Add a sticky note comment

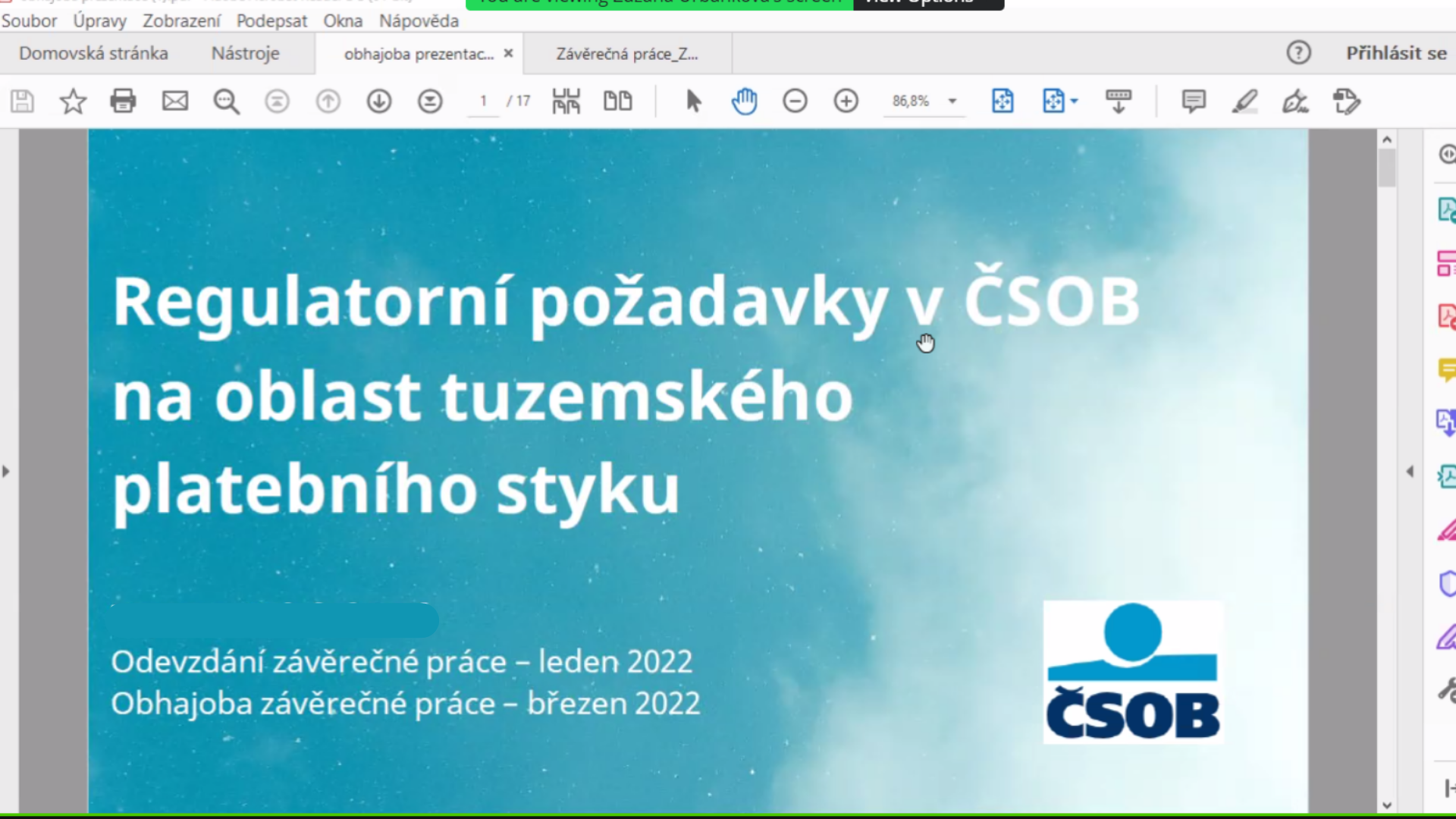pos(1194,101)
